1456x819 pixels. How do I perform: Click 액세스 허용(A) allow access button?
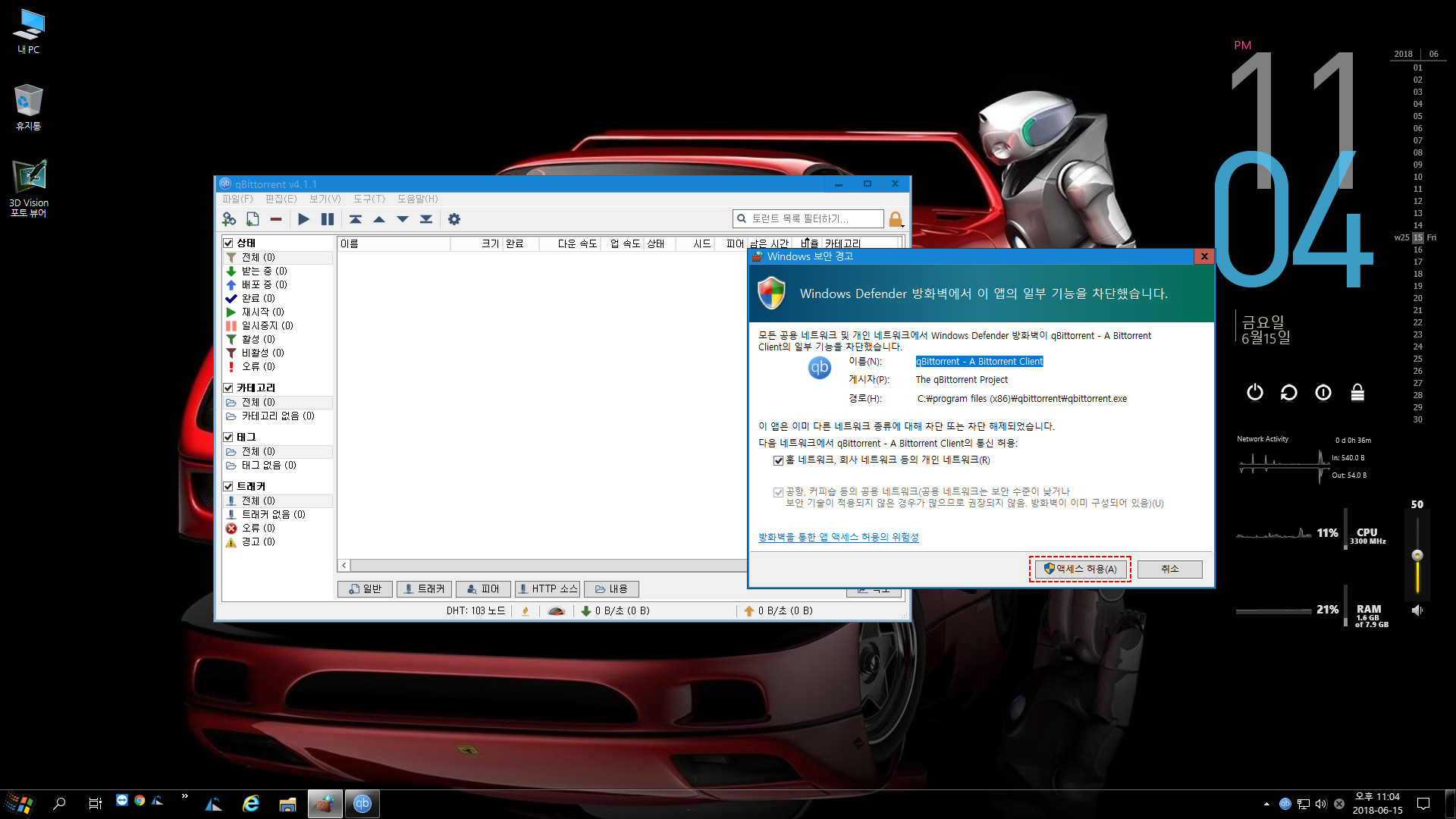click(x=1080, y=569)
